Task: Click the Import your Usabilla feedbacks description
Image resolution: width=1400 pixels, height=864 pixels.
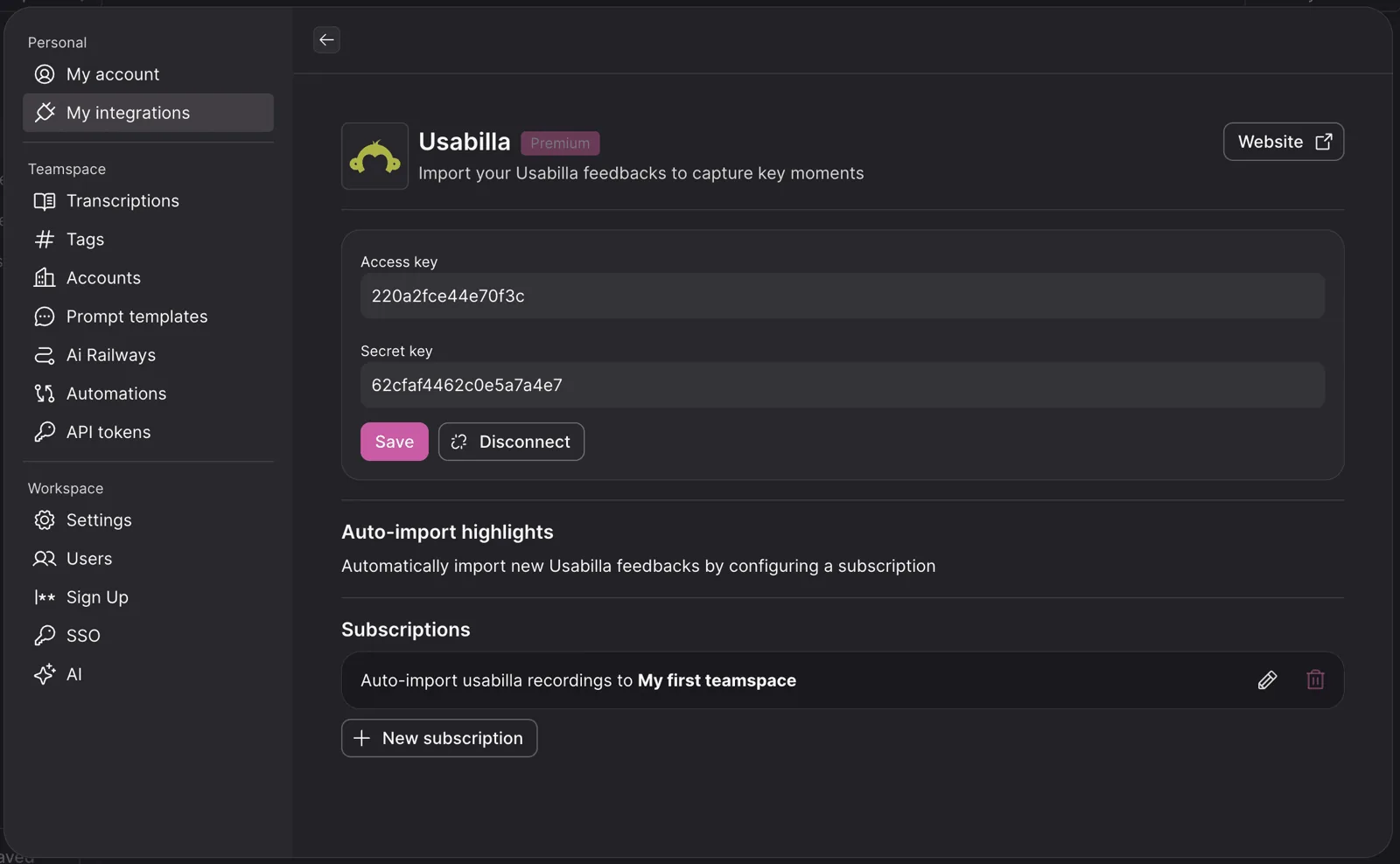Action: click(x=641, y=173)
